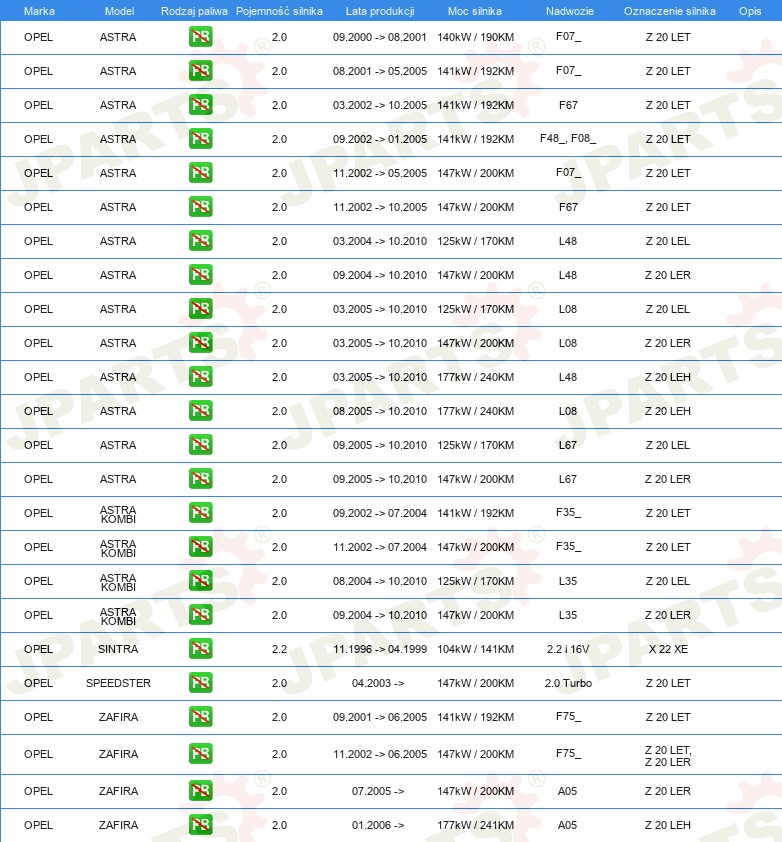Click the 08.2001 -> 05.2005 production years
Viewport: 782px width, 842px height.
pyautogui.click(x=380, y=71)
